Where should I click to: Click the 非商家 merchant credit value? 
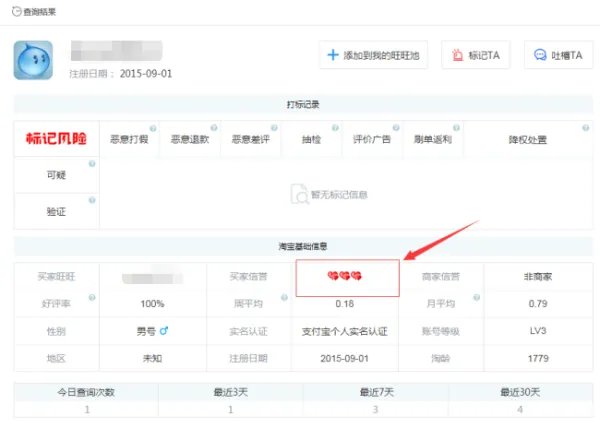pyautogui.click(x=538, y=276)
